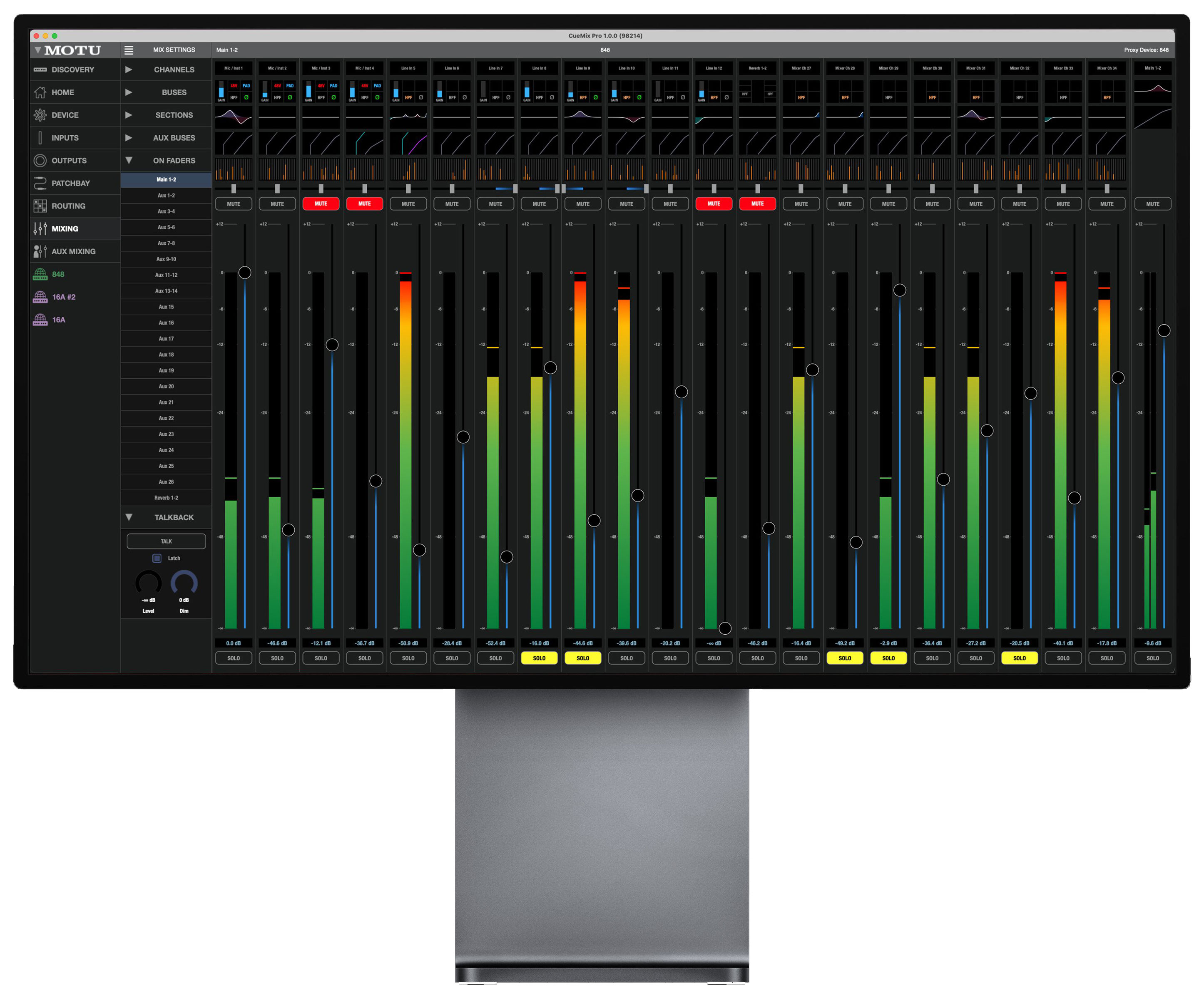The height and width of the screenshot is (998, 1204).
Task: Select the 16A #2 device icon
Action: 40,296
